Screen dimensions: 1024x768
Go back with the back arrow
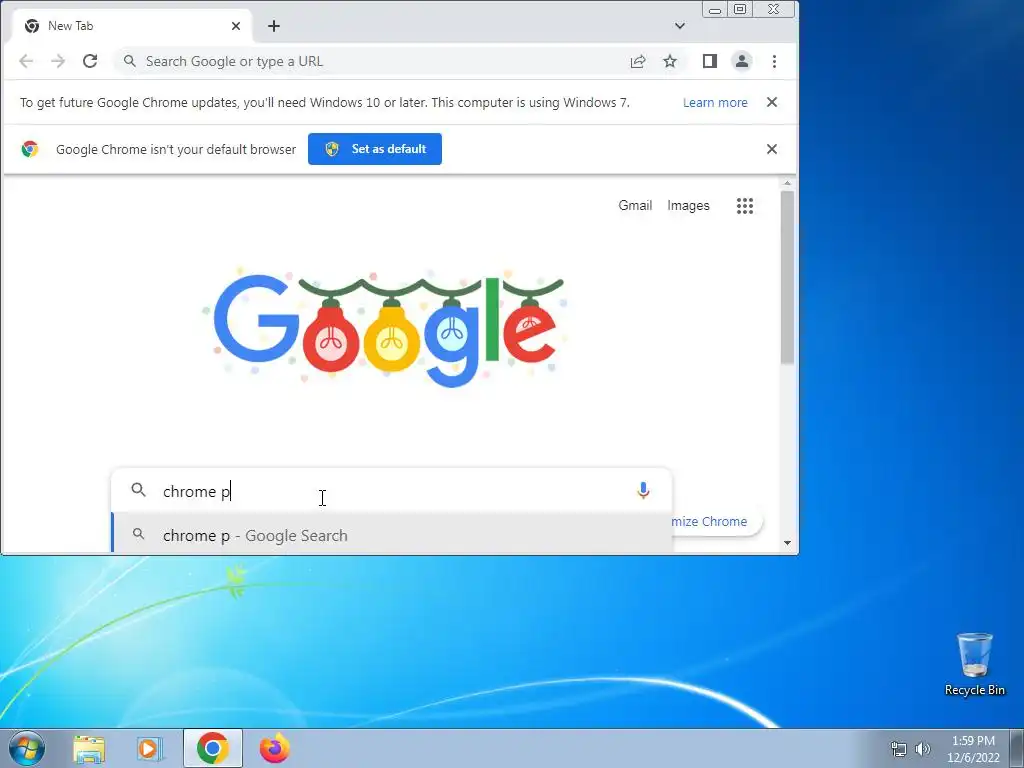[x=26, y=61]
